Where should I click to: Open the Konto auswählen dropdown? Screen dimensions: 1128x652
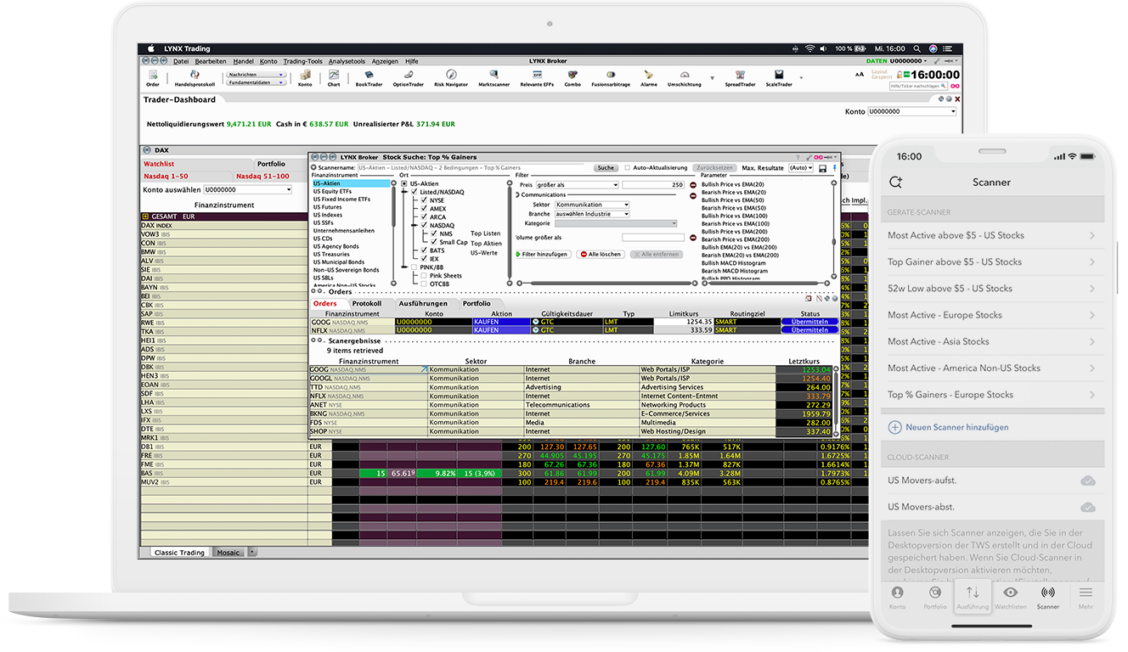pos(247,190)
